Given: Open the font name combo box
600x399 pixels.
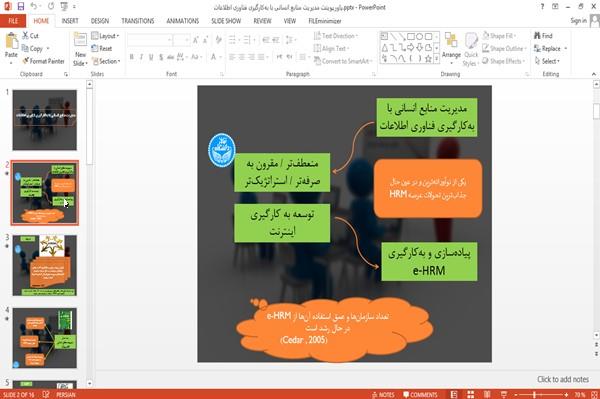Looking at the screenshot, I should click(149, 40).
